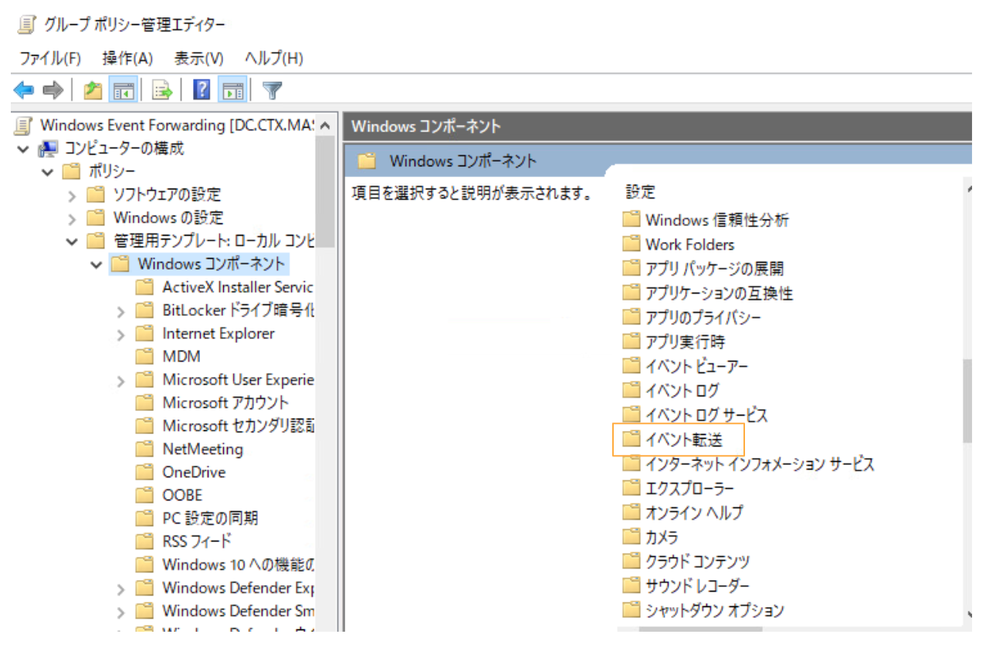Screen dimensions: 999x652
Task: Expand the Windows Defender Exp node
Action: pyautogui.click(x=120, y=590)
